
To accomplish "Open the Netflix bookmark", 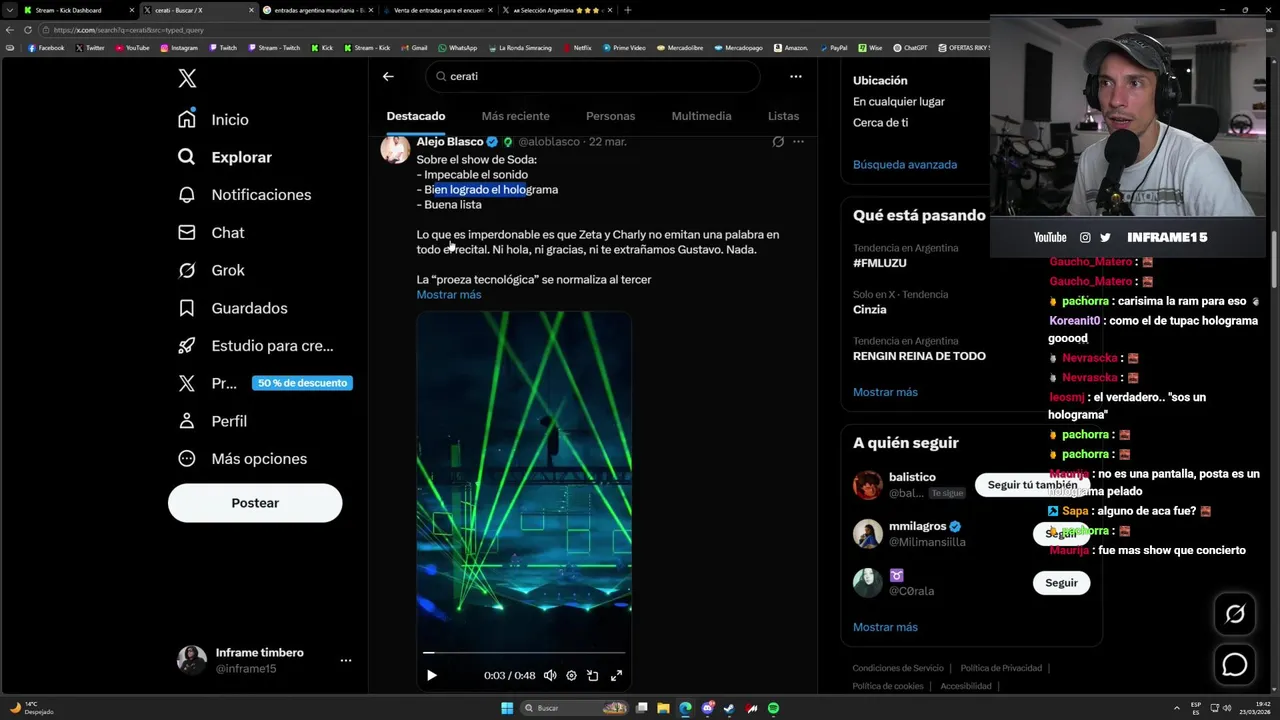I will (x=577, y=48).
